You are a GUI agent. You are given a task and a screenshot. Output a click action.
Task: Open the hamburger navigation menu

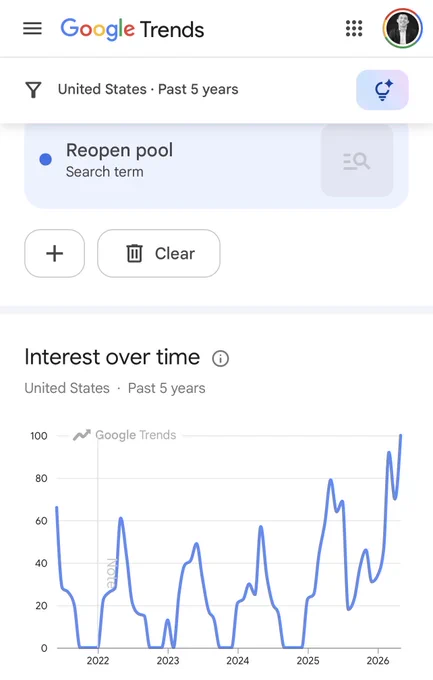33,29
